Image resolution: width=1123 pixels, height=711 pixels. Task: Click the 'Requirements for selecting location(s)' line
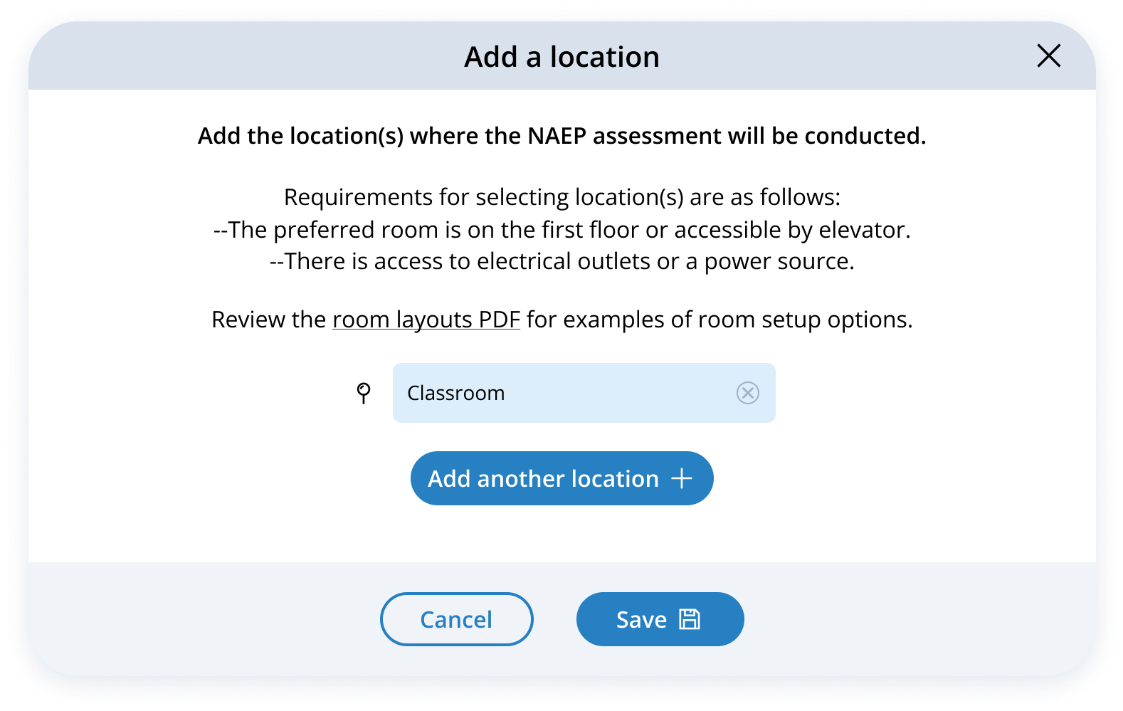point(561,197)
